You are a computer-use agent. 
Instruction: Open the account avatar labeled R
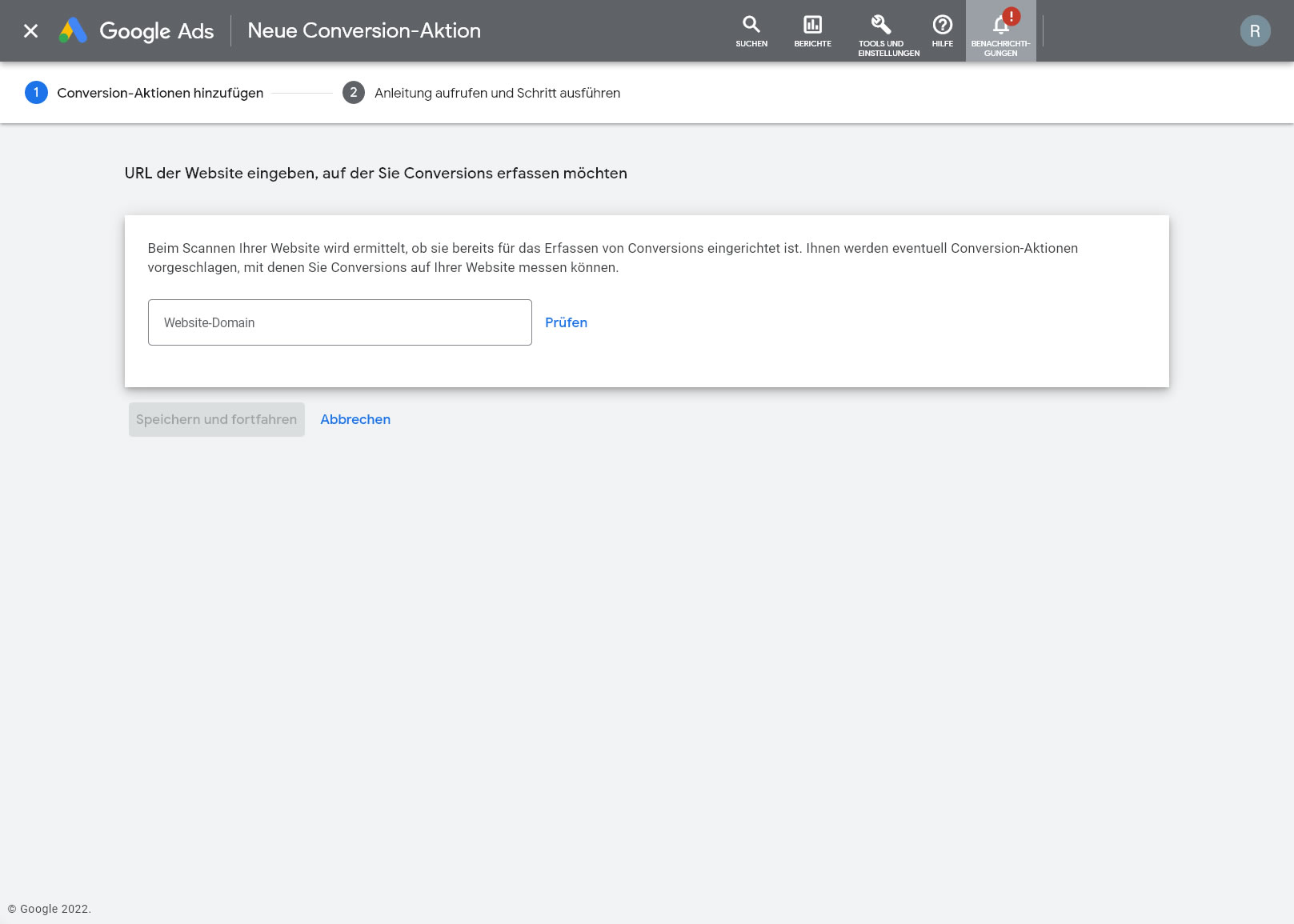click(x=1254, y=31)
